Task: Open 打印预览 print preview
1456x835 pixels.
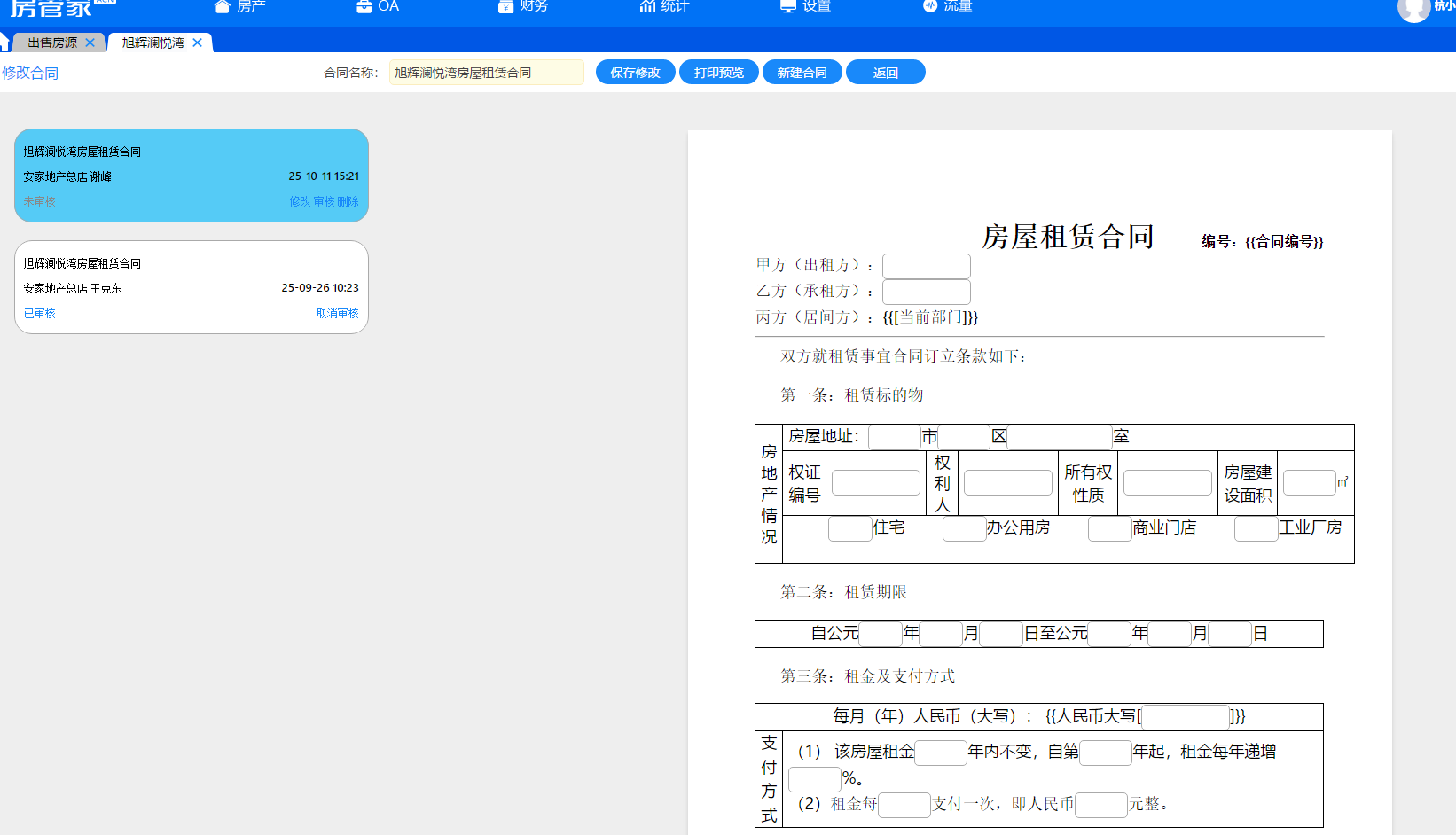Action: (718, 73)
